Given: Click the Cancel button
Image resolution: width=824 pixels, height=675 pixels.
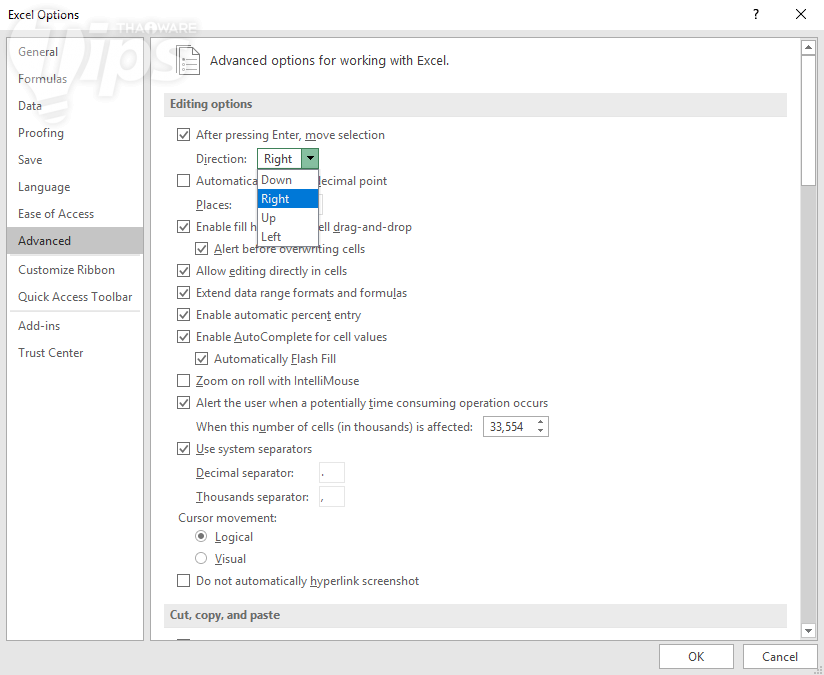Looking at the screenshot, I should click(x=780, y=657).
